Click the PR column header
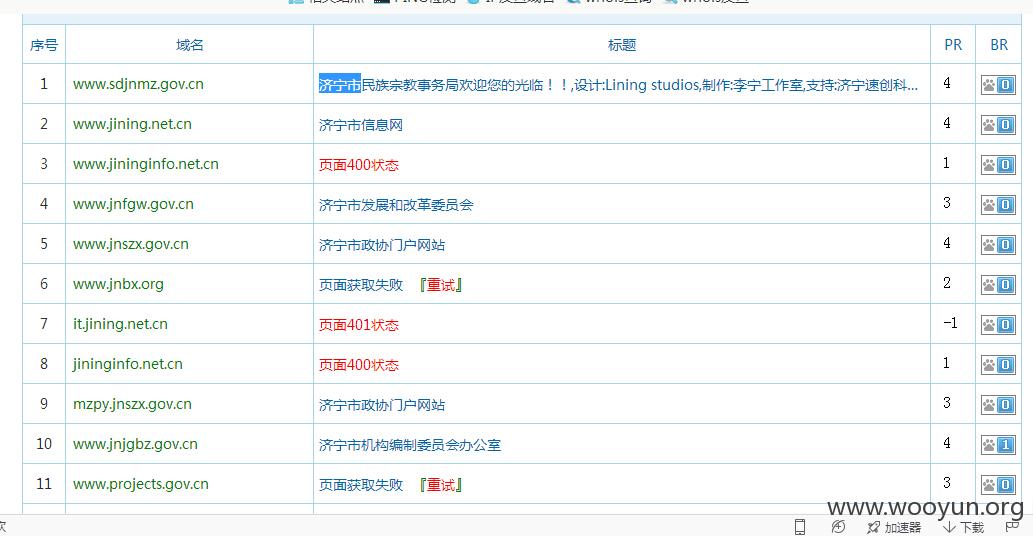This screenshot has height=536, width=1033. [x=953, y=45]
